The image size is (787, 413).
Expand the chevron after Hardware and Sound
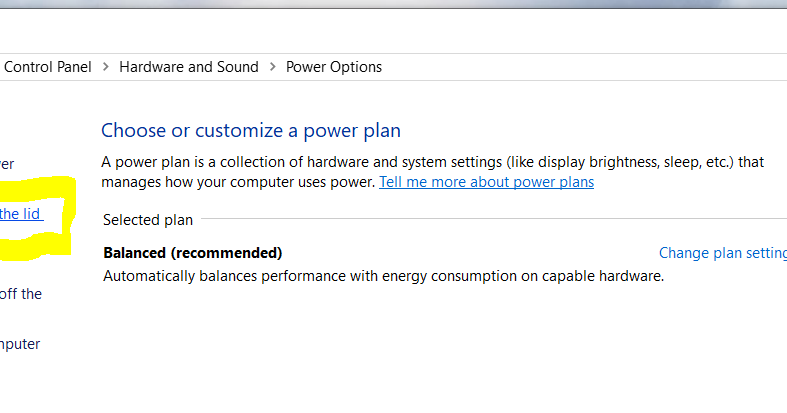click(273, 67)
